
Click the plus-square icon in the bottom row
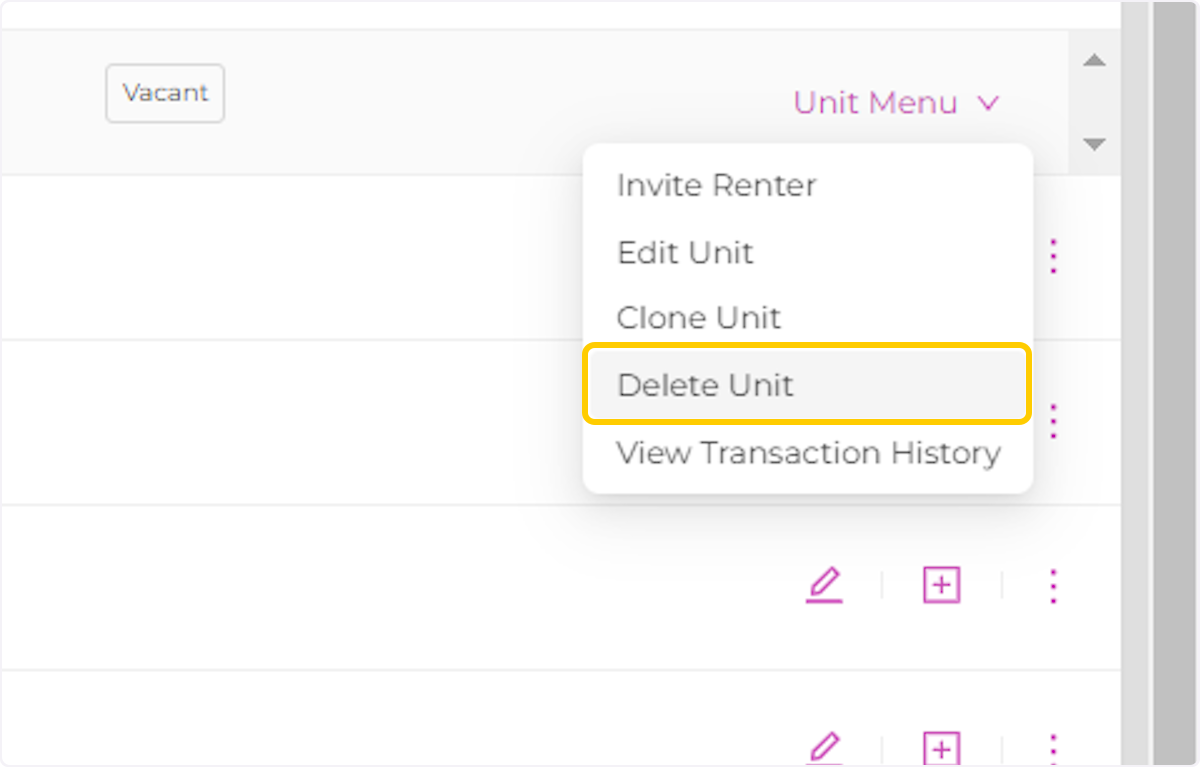click(x=940, y=748)
